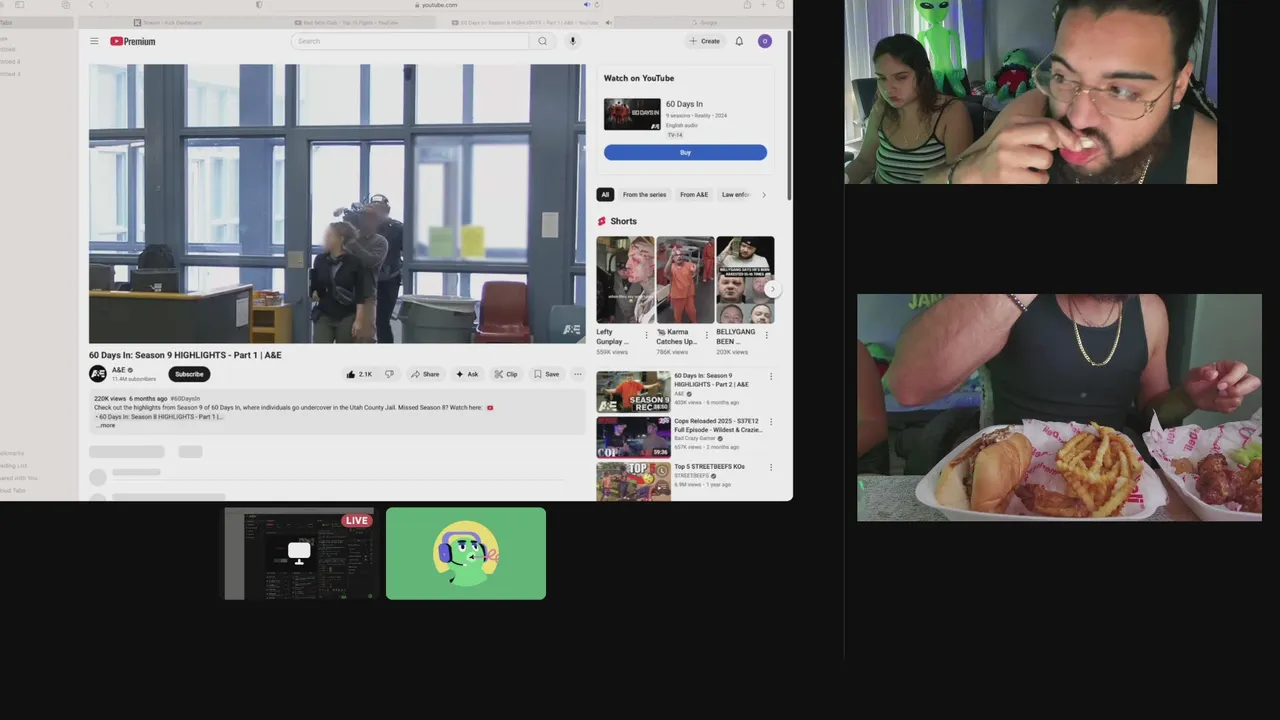This screenshot has width=1280, height=720.
Task: Open a new Safari tab with plus
Action: pyautogui.click(x=764, y=5)
